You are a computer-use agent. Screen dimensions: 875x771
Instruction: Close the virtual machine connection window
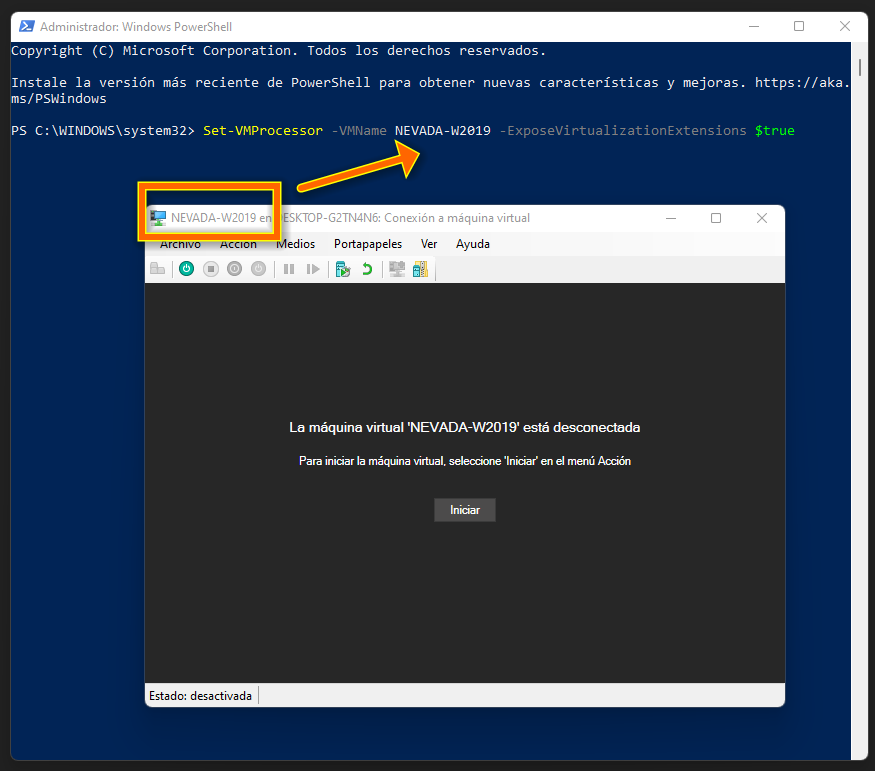[762, 218]
